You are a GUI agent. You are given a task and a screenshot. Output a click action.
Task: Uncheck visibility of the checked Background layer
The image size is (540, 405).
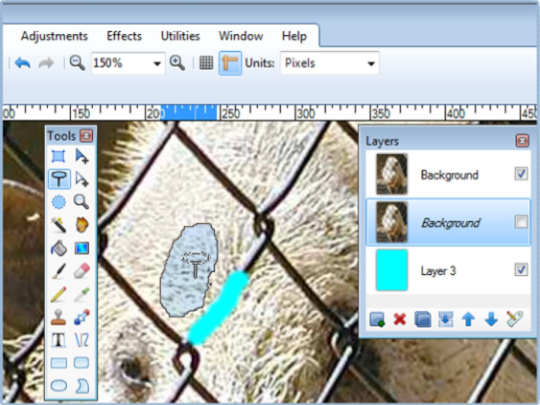click(x=521, y=174)
